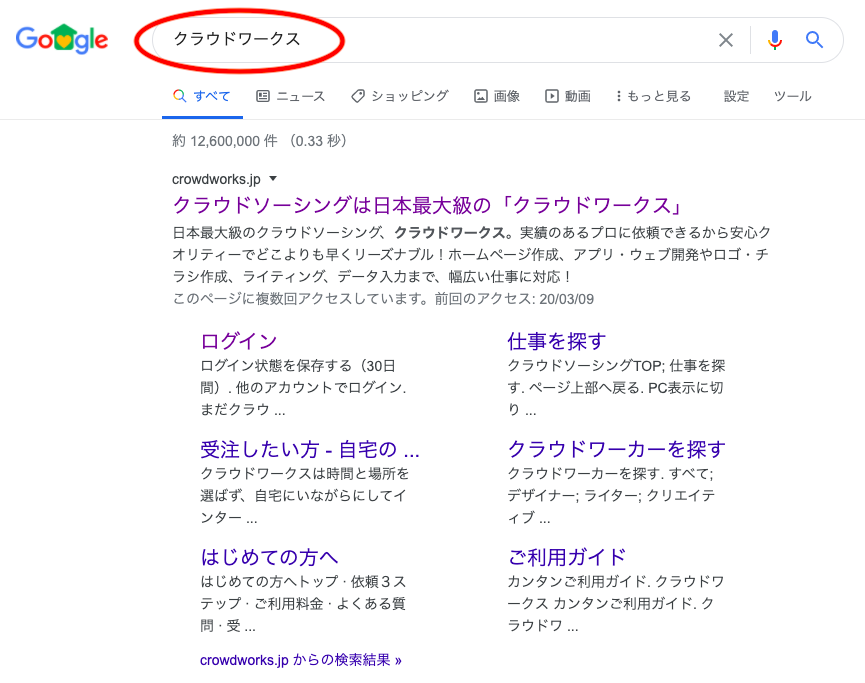Open the 画像 tab
Viewport: 865px width, 683px height.
coord(496,96)
